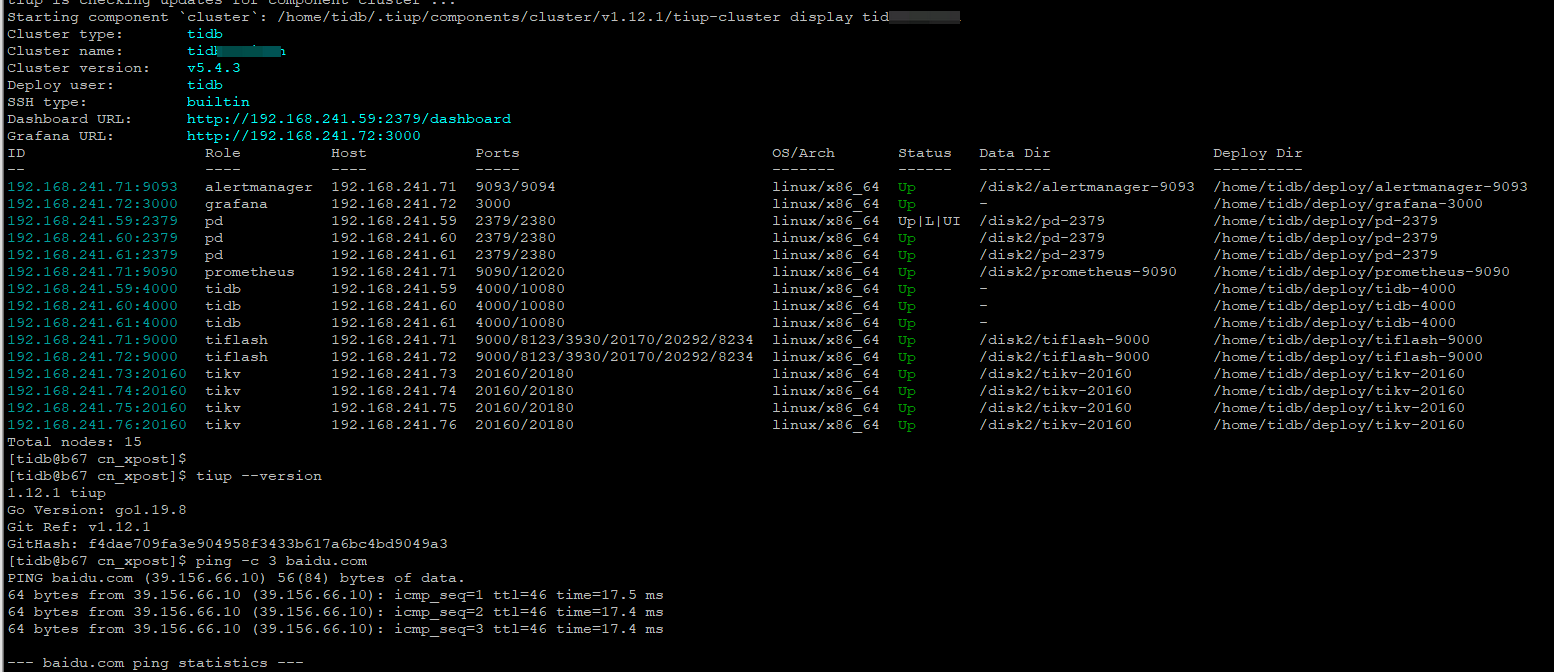
Task: Click the alertmanager role cell
Action: (x=259, y=187)
